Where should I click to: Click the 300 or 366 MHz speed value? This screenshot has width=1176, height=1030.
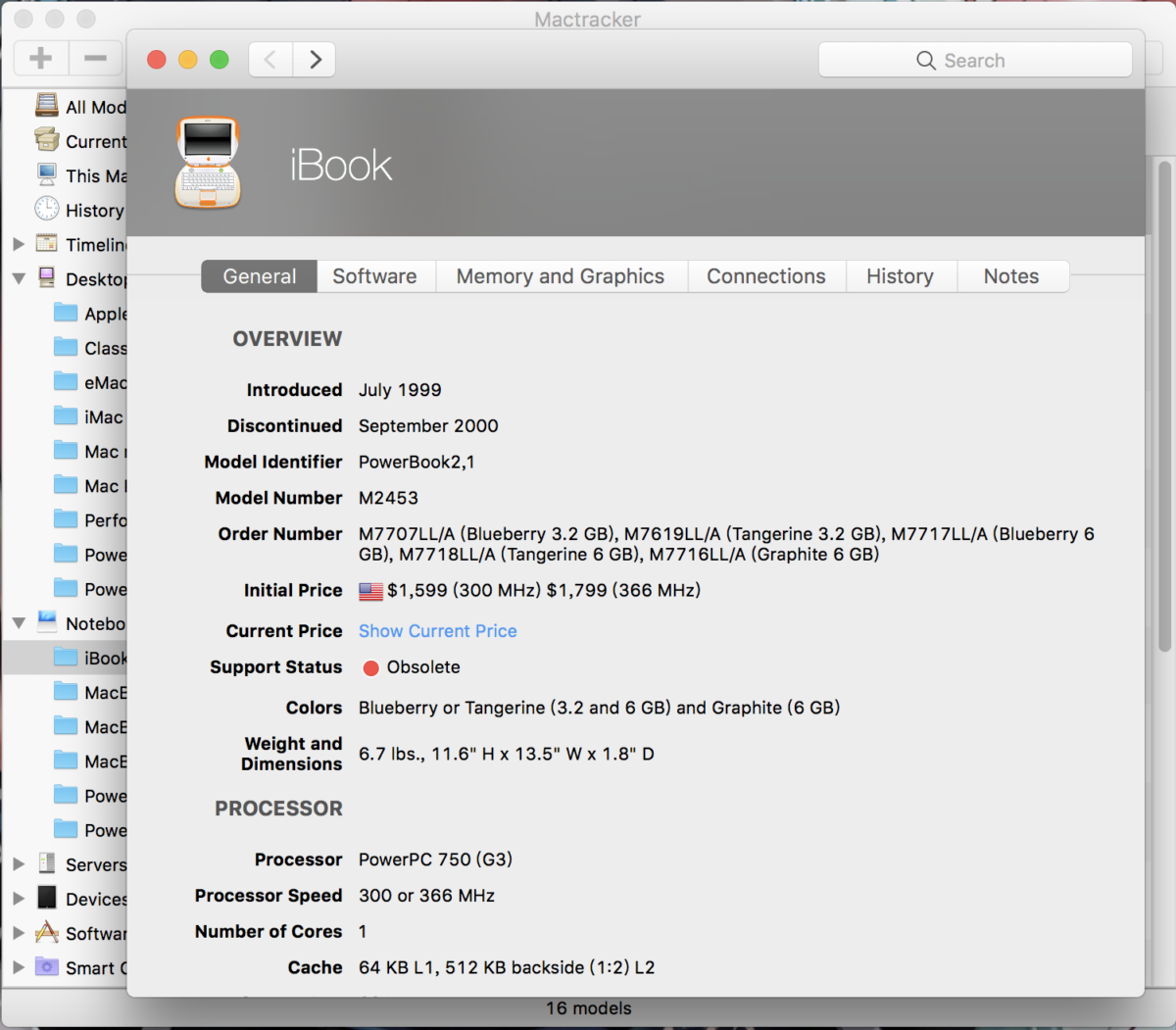tap(426, 896)
